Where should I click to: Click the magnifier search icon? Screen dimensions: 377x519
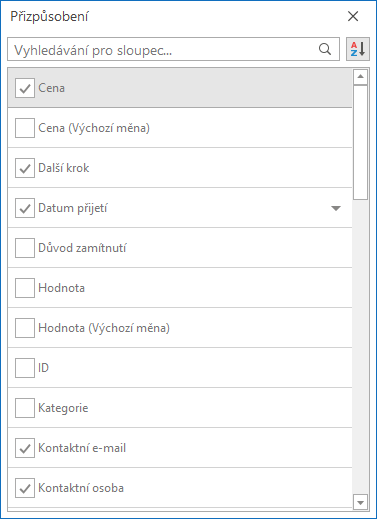(325, 49)
